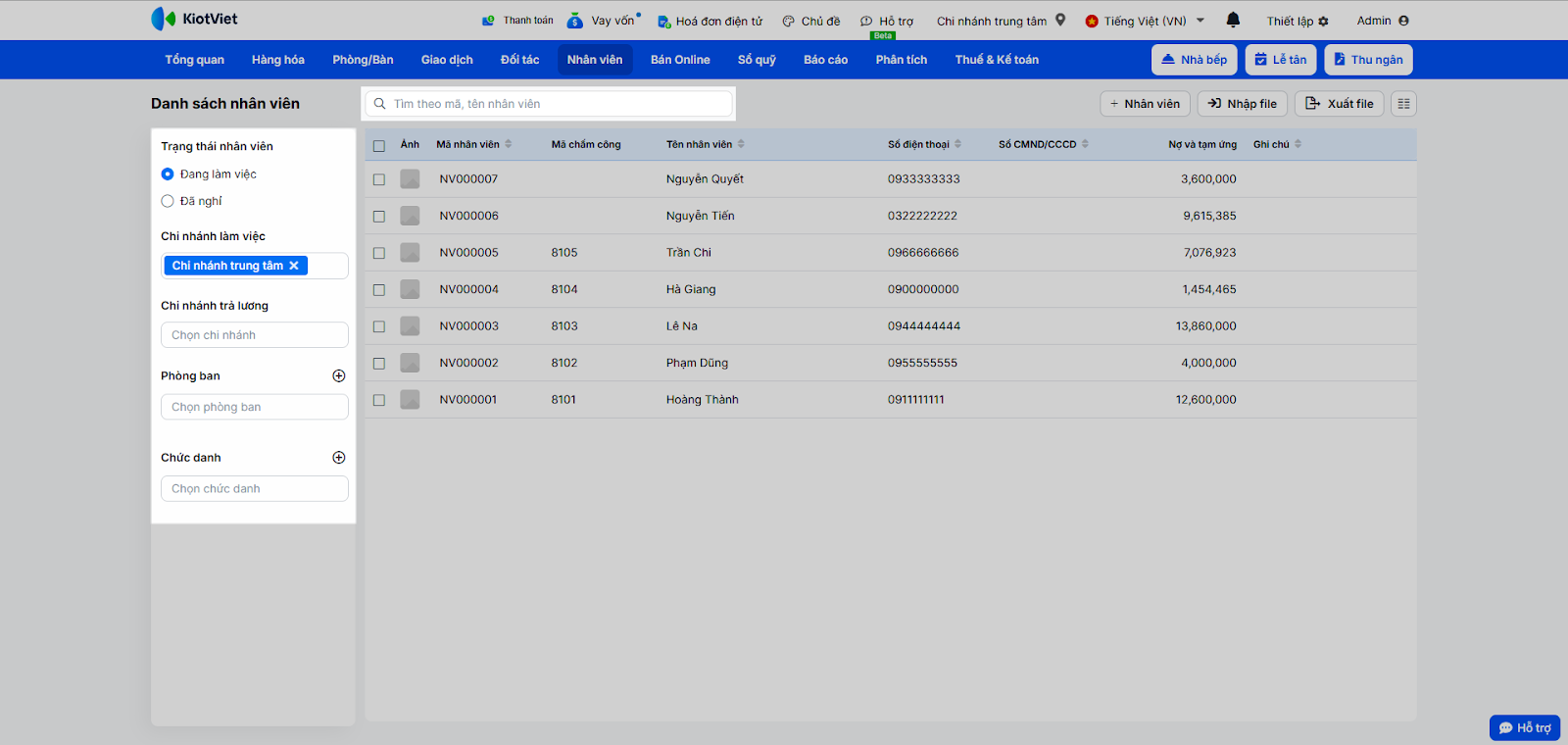
Task: Remove the Chi nhánh trung tâm filter tag
Action: pyautogui.click(x=294, y=266)
